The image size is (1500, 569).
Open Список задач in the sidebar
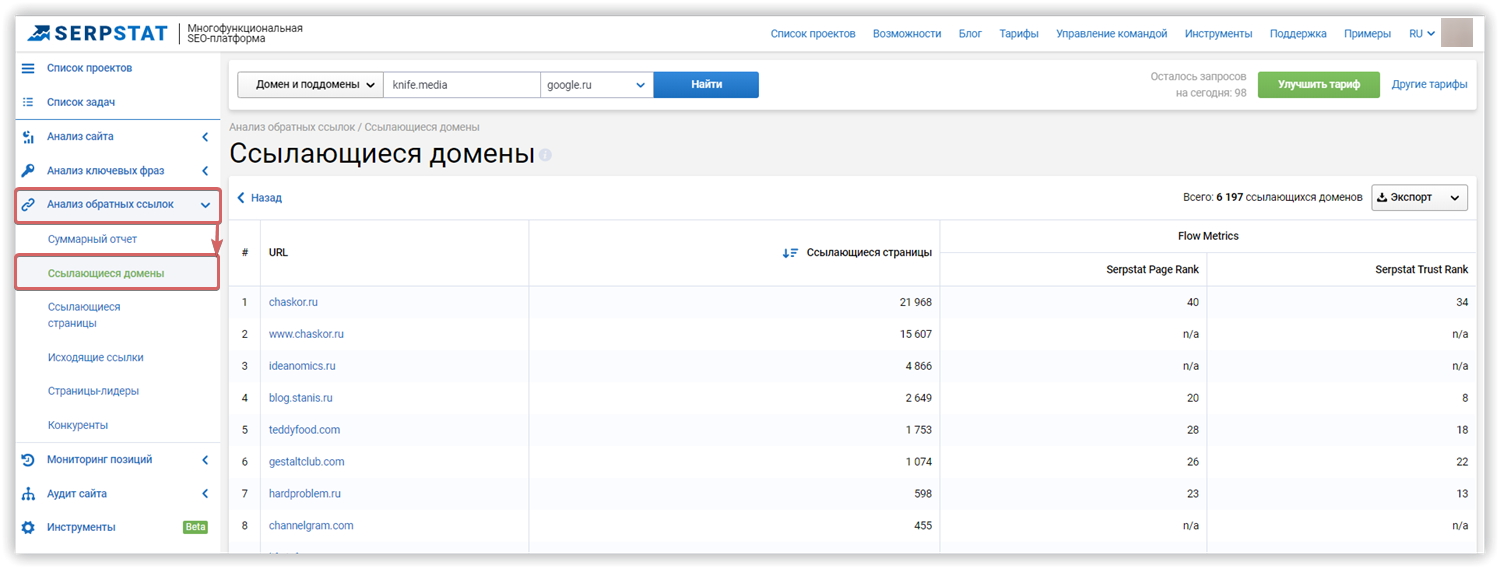click(81, 102)
